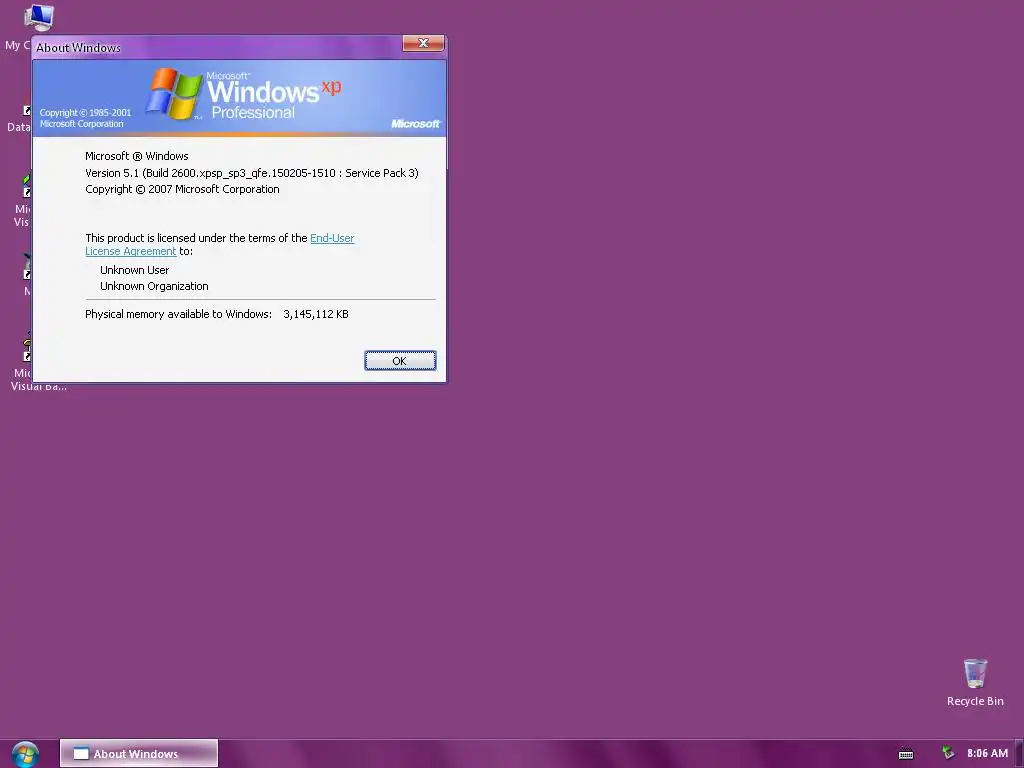The height and width of the screenshot is (768, 1024).
Task: Click the Version 5.1 build text line
Action: (x=251, y=173)
